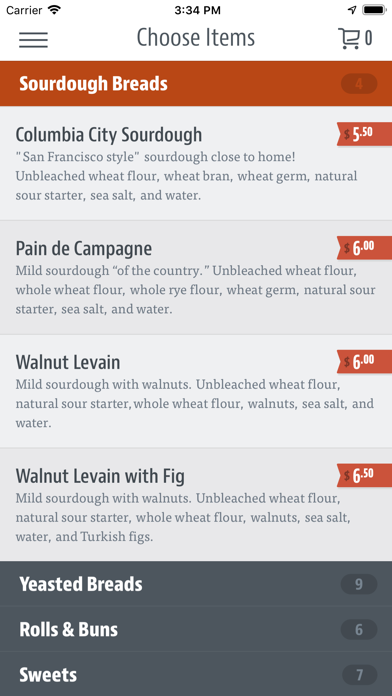The width and height of the screenshot is (392, 696).
Task: Select the Pain de Campagne item
Action: (x=196, y=277)
